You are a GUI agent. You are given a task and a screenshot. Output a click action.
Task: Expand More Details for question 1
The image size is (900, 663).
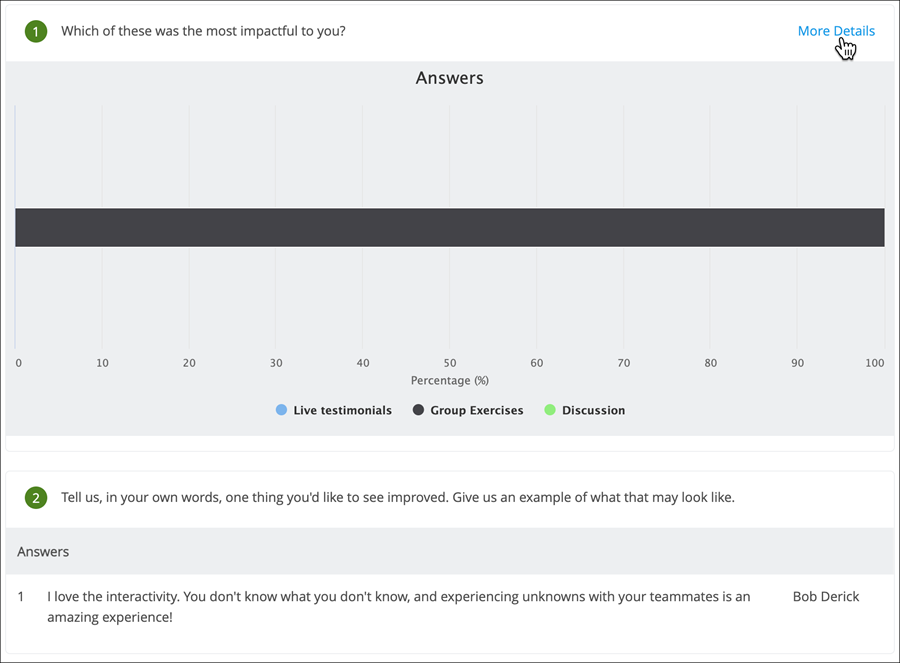coord(836,30)
